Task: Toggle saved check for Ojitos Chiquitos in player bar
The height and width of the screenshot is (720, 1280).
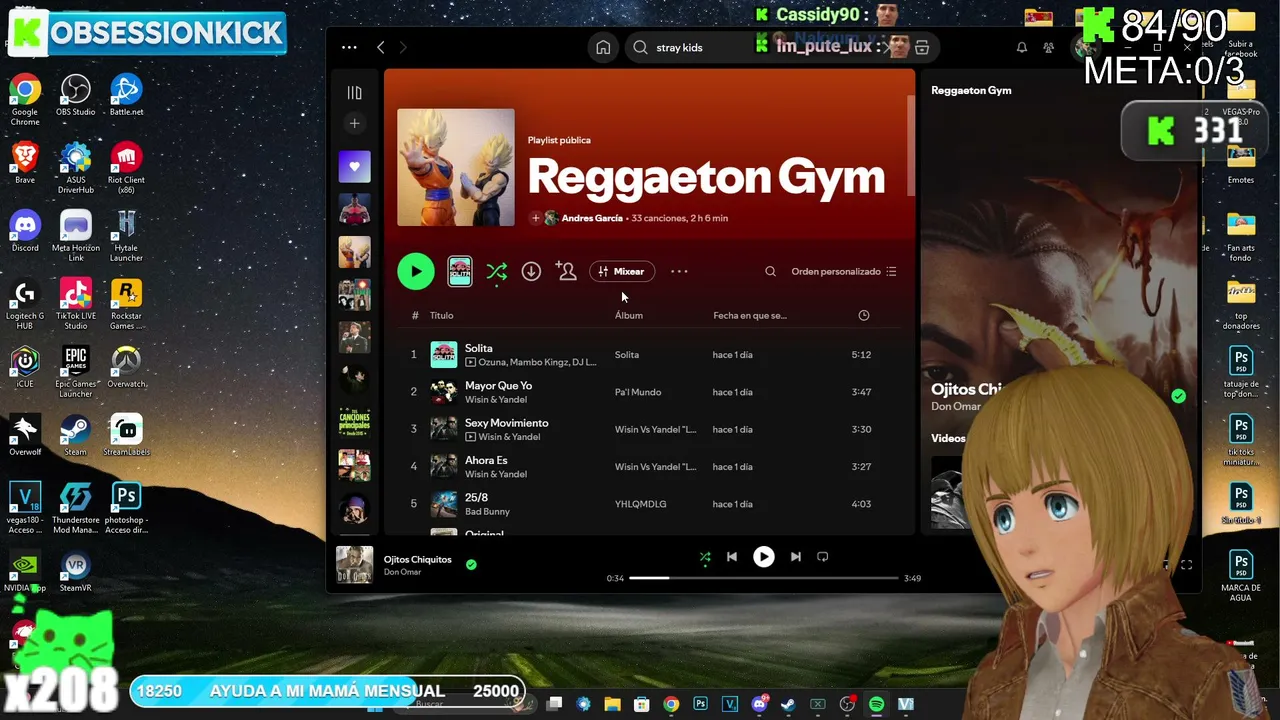Action: click(471, 564)
